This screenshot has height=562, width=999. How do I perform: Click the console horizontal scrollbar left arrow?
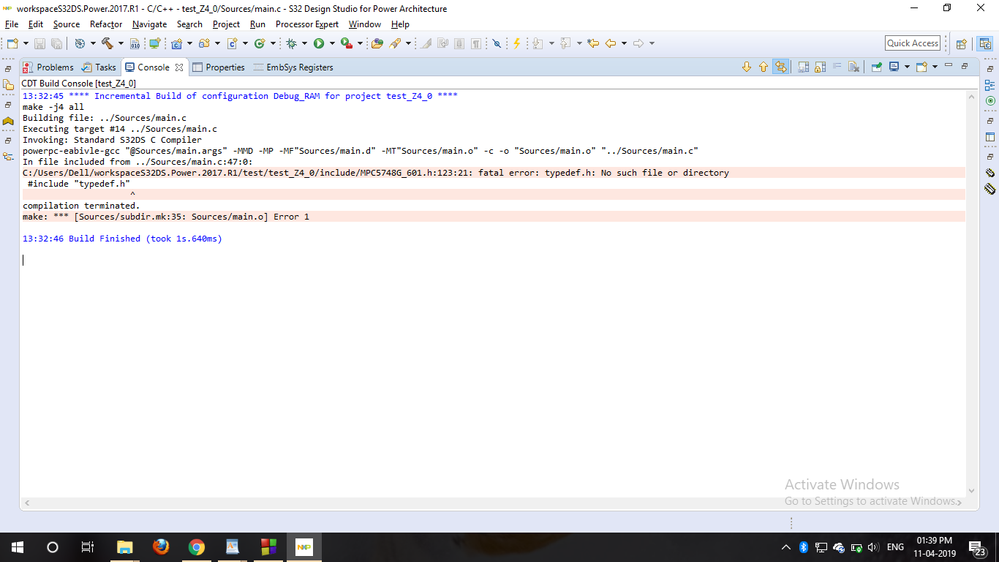point(27,503)
